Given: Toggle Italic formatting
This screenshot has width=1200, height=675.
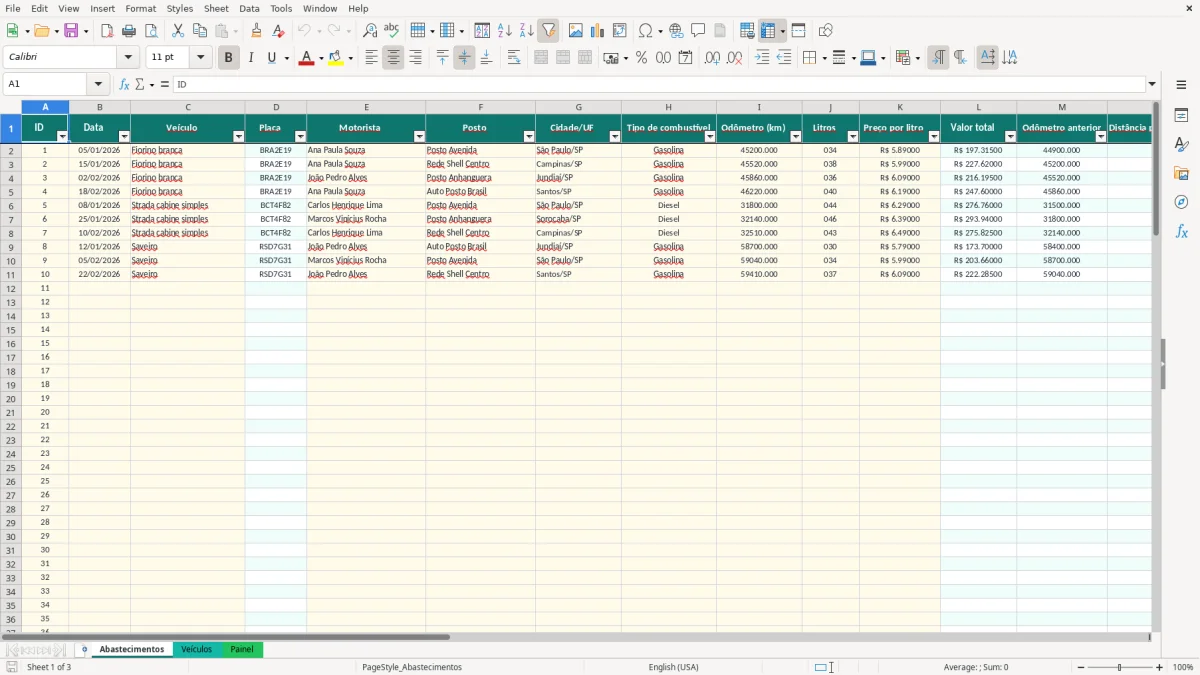Looking at the screenshot, I should click(x=251, y=58).
